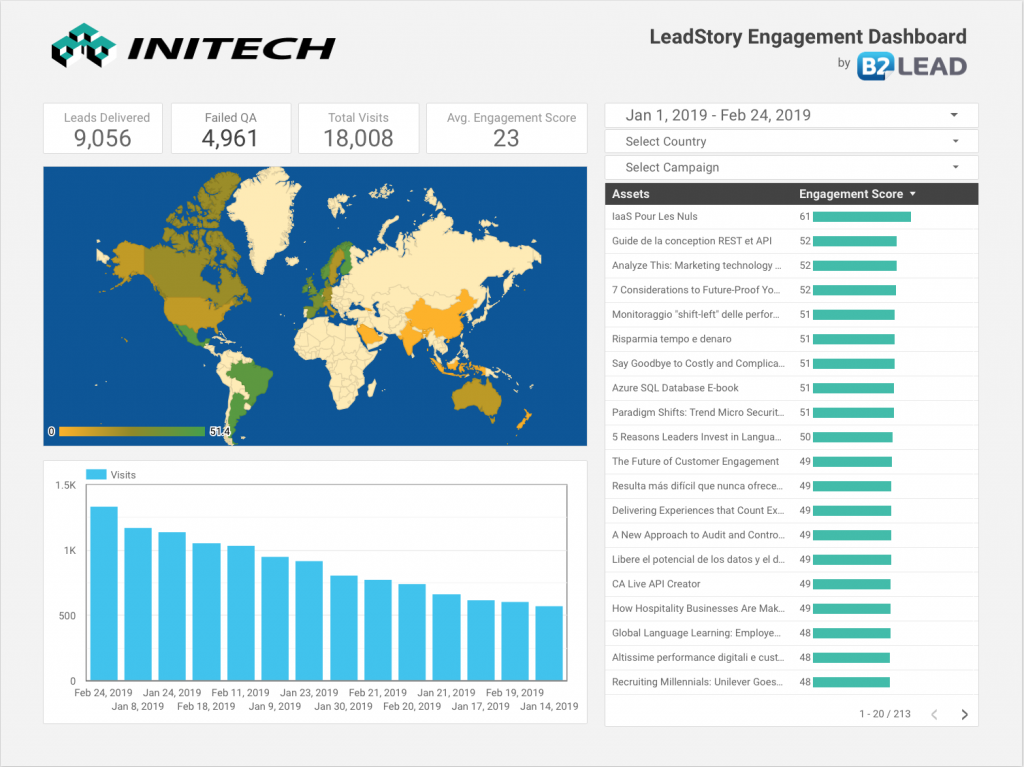Select 'Monitoraggio "shift-left"' asset row

pos(792,315)
